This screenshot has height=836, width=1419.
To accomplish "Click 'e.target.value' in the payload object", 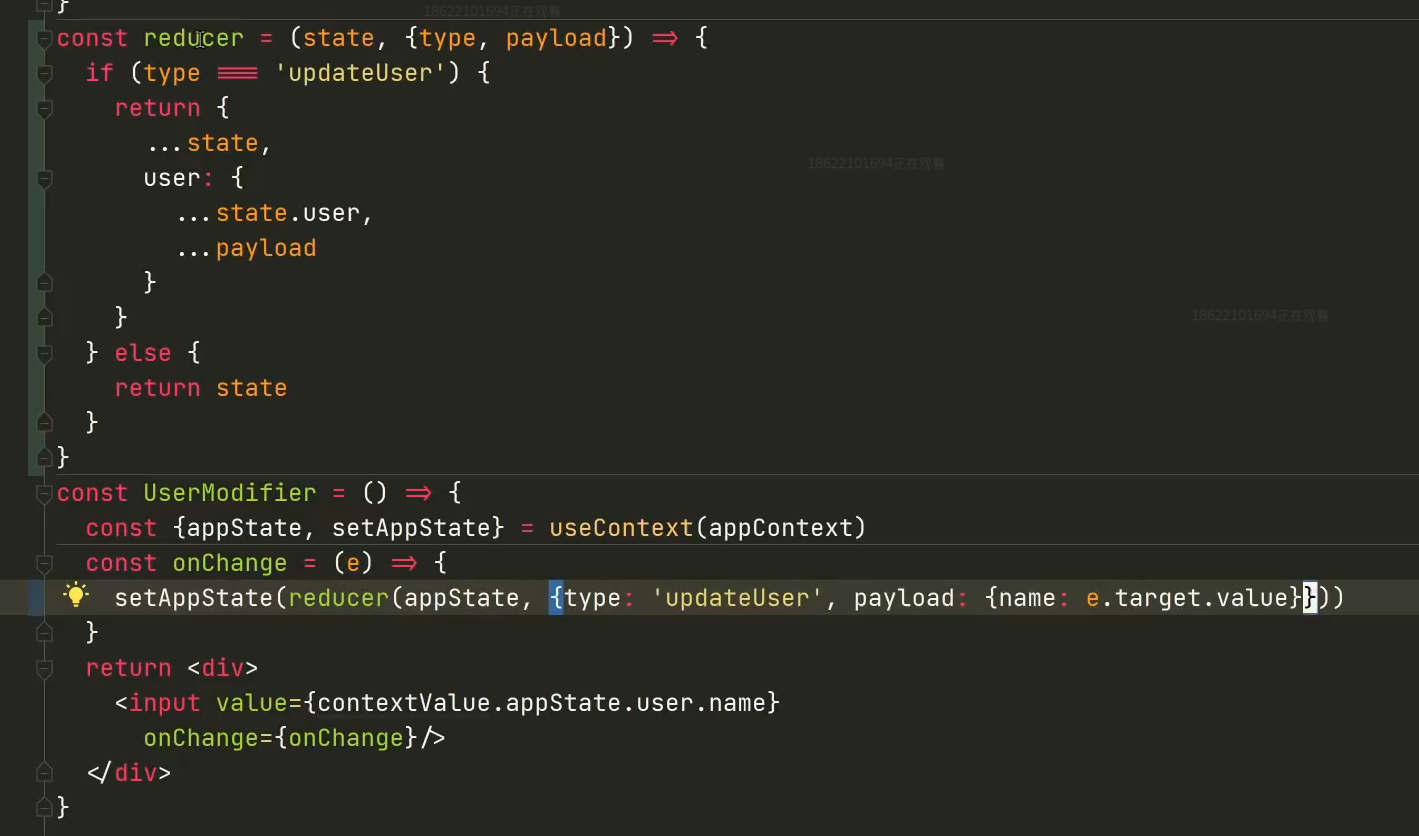I will pyautogui.click(x=1187, y=598).
